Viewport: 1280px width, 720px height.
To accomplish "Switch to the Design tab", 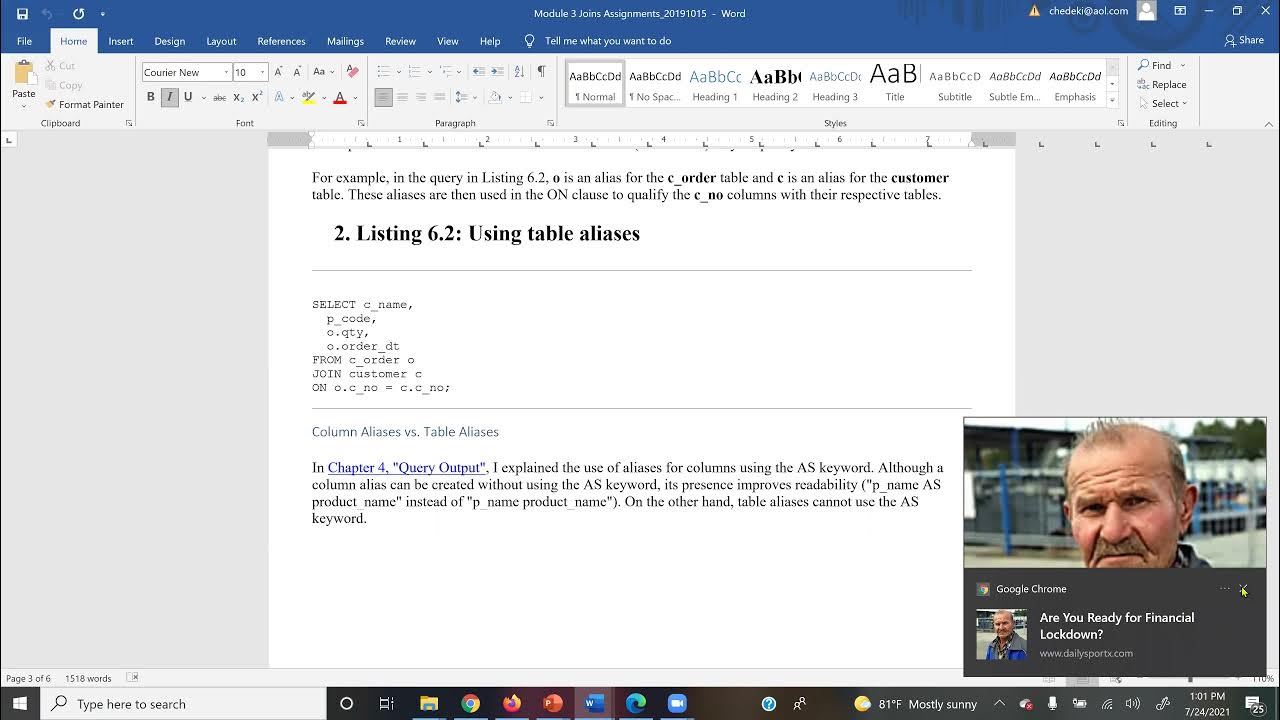I will [169, 41].
